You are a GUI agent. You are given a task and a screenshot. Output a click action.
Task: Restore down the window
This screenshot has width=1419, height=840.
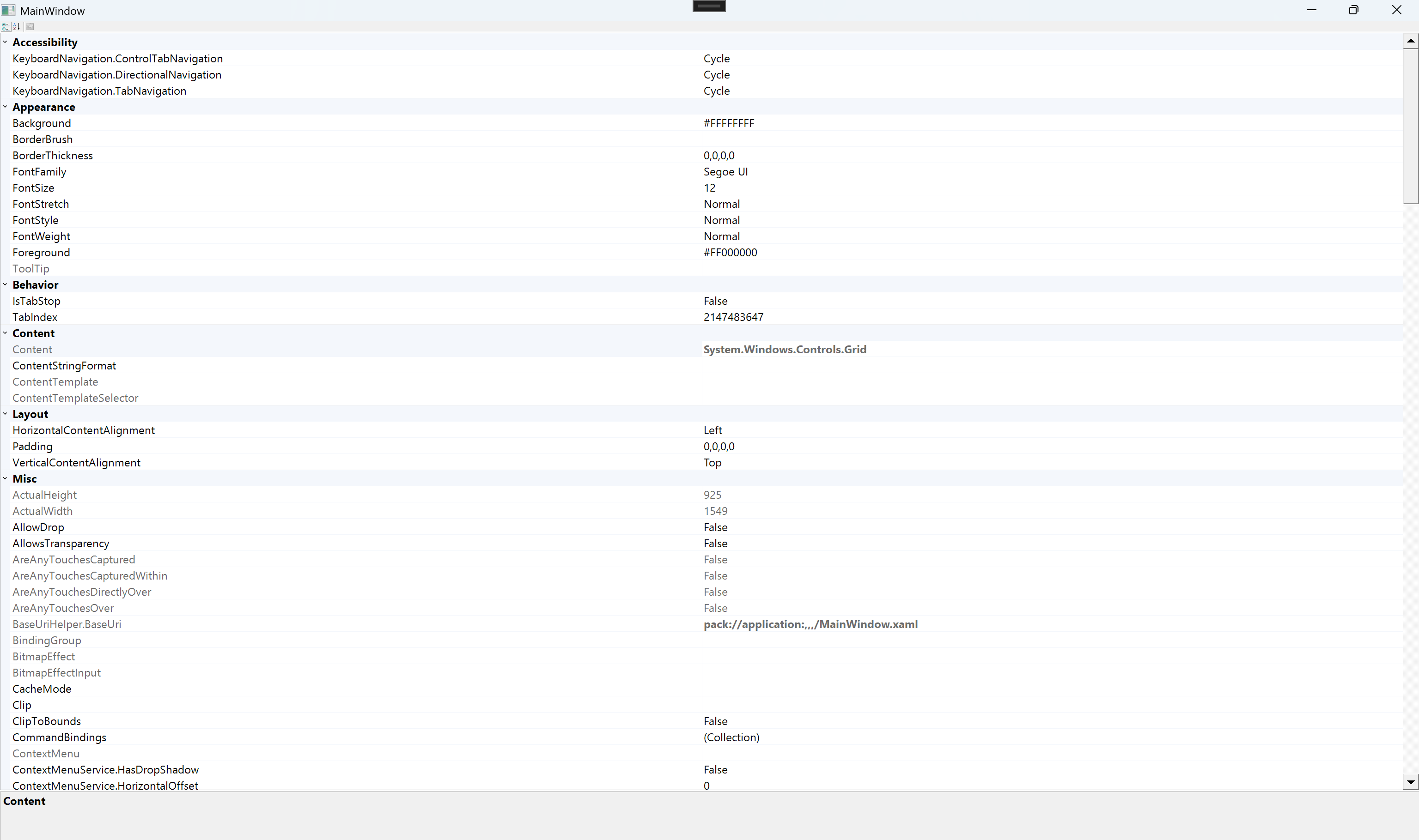[1353, 10]
